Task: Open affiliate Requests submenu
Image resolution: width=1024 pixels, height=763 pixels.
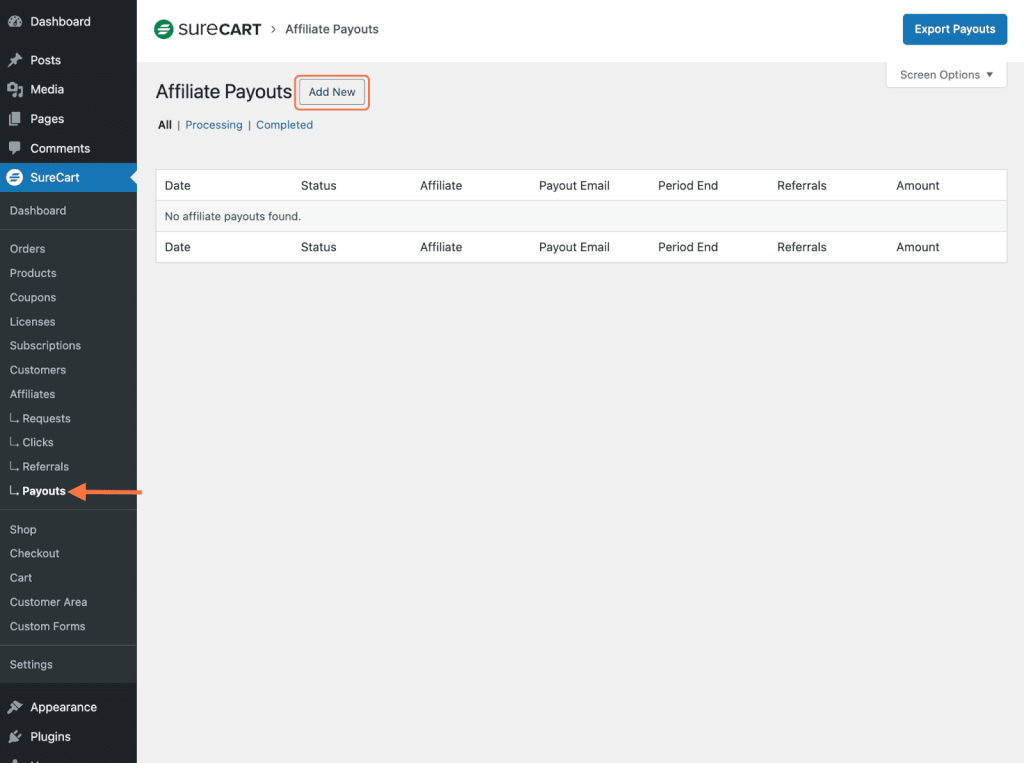Action: [x=46, y=419]
